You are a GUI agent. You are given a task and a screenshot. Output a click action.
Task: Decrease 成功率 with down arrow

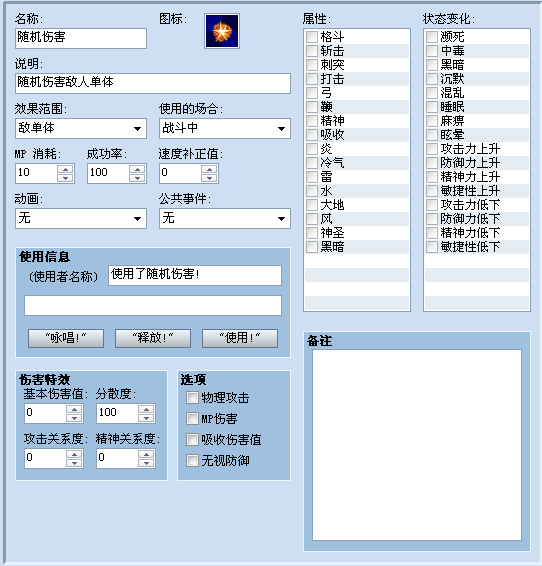137,178
